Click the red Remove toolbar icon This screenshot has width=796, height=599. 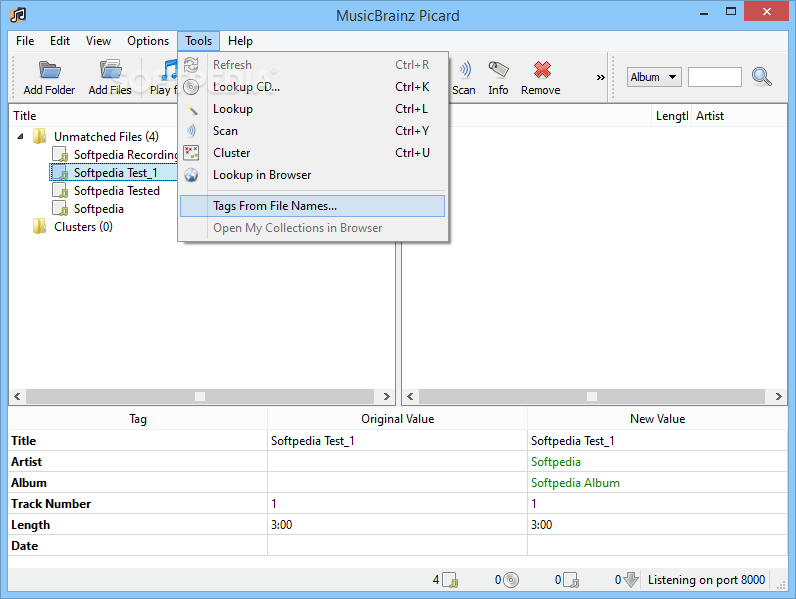(x=542, y=70)
